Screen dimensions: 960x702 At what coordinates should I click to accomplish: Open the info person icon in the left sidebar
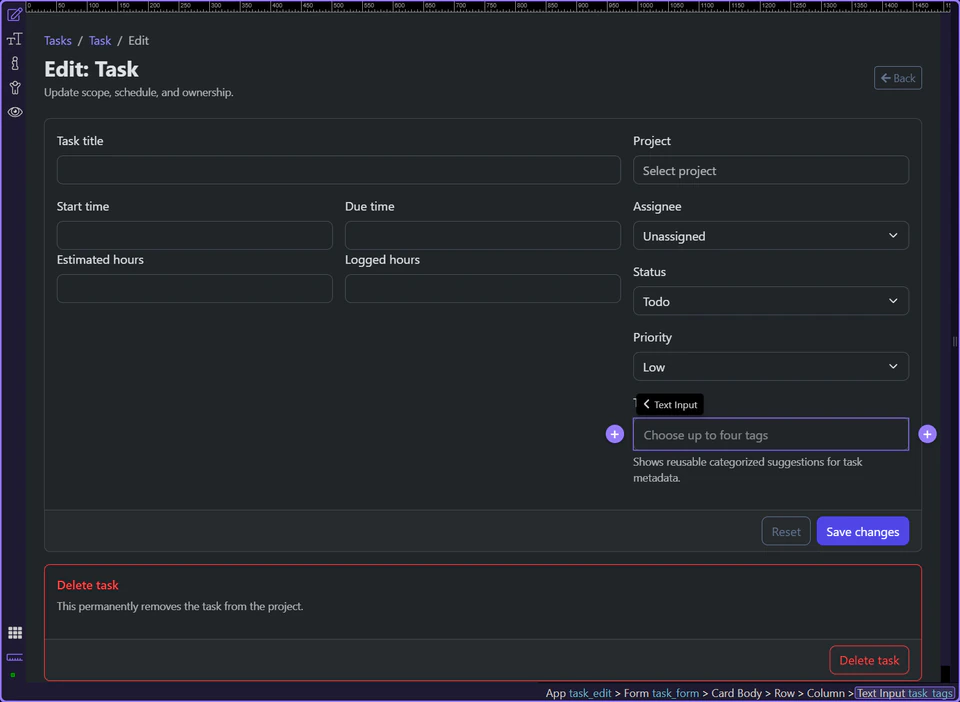13,63
